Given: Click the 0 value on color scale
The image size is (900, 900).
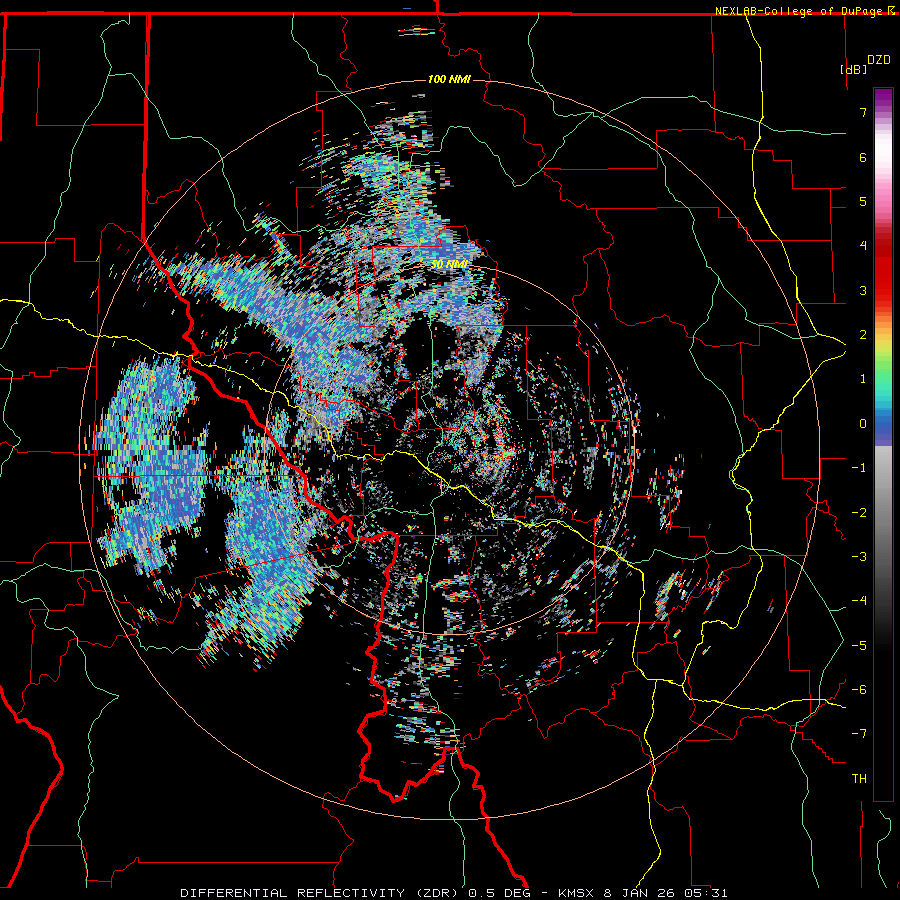Looking at the screenshot, I should tap(863, 424).
